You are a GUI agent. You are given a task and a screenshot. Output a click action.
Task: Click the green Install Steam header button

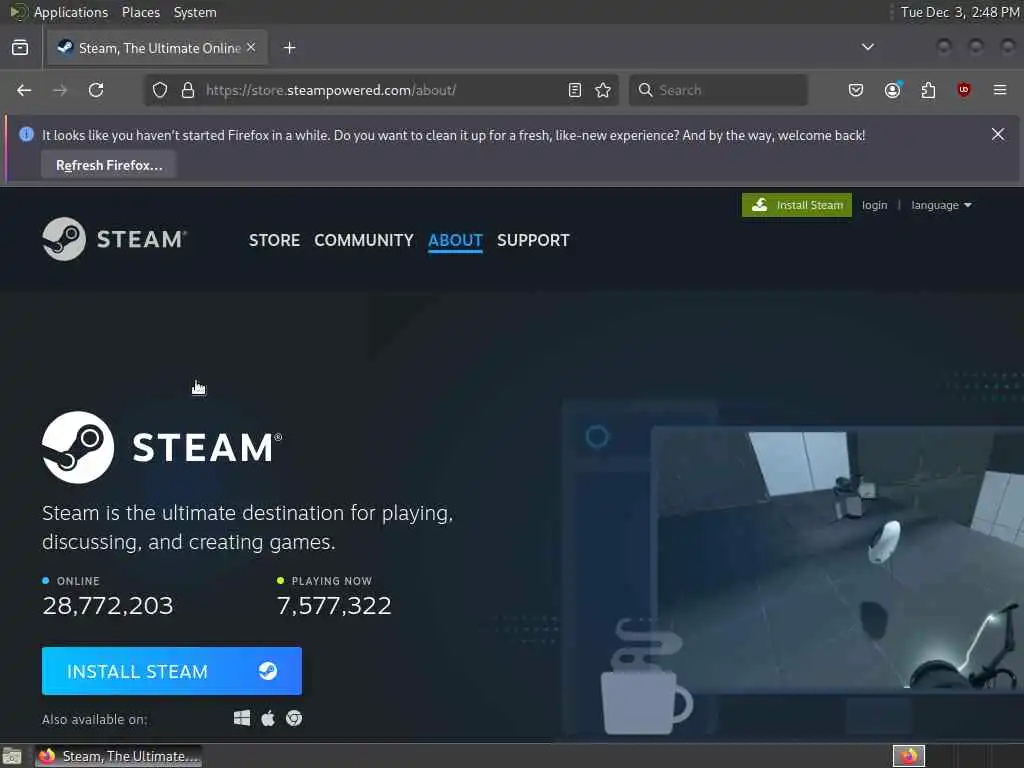tap(797, 205)
